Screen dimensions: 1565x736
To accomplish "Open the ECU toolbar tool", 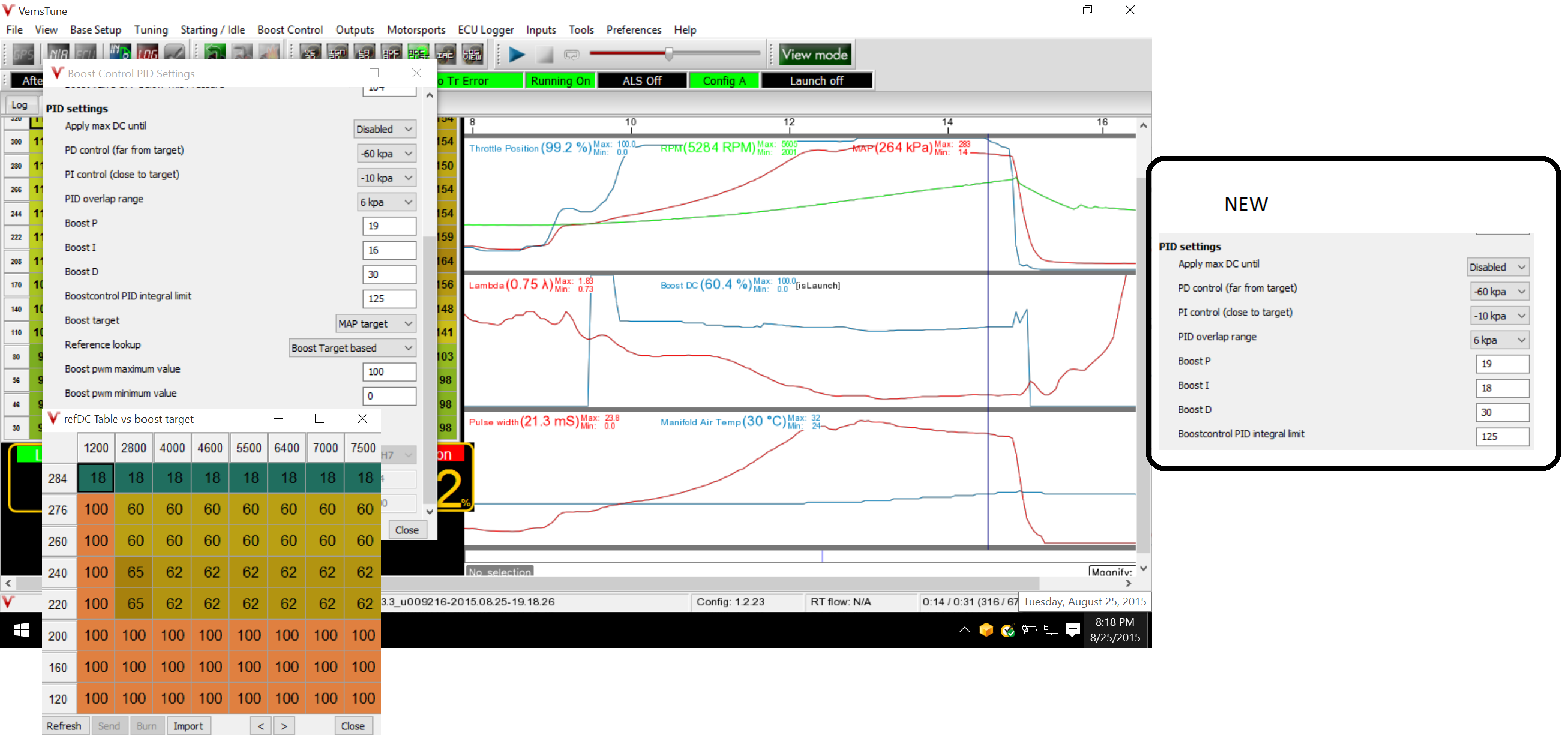I will pyautogui.click(x=86, y=52).
